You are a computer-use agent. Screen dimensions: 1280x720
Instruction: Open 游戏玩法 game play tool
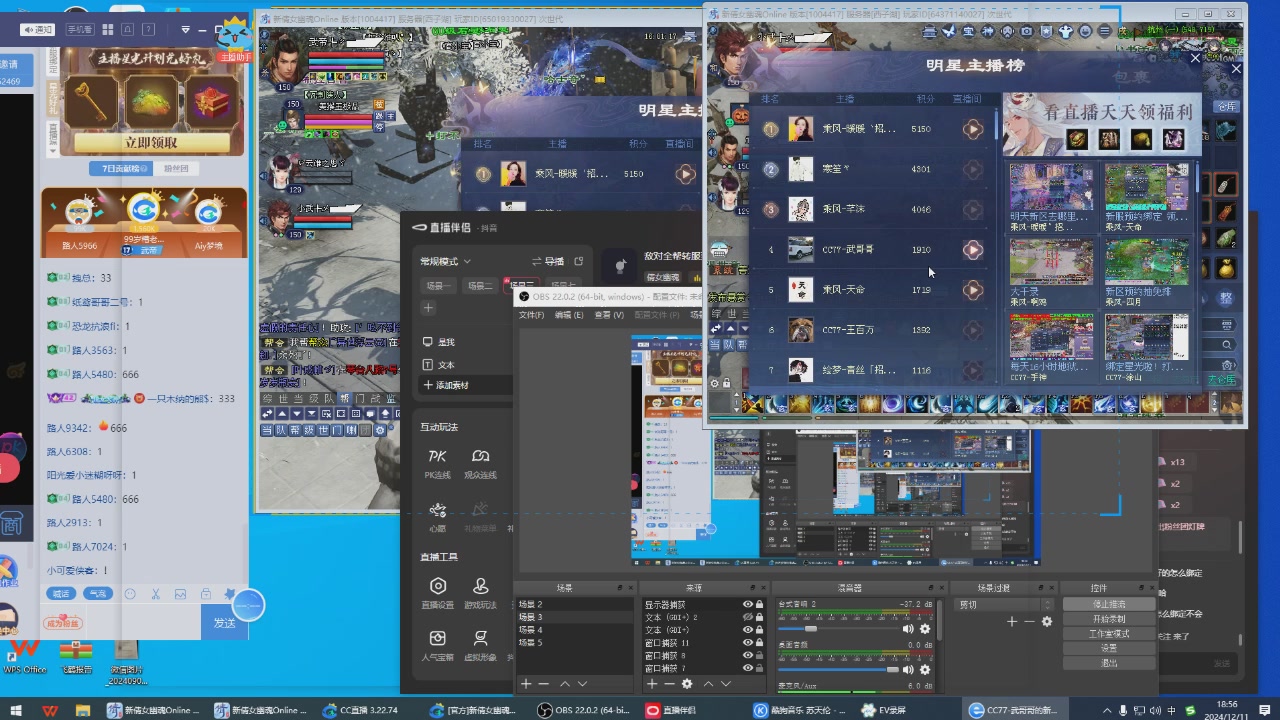click(x=480, y=593)
